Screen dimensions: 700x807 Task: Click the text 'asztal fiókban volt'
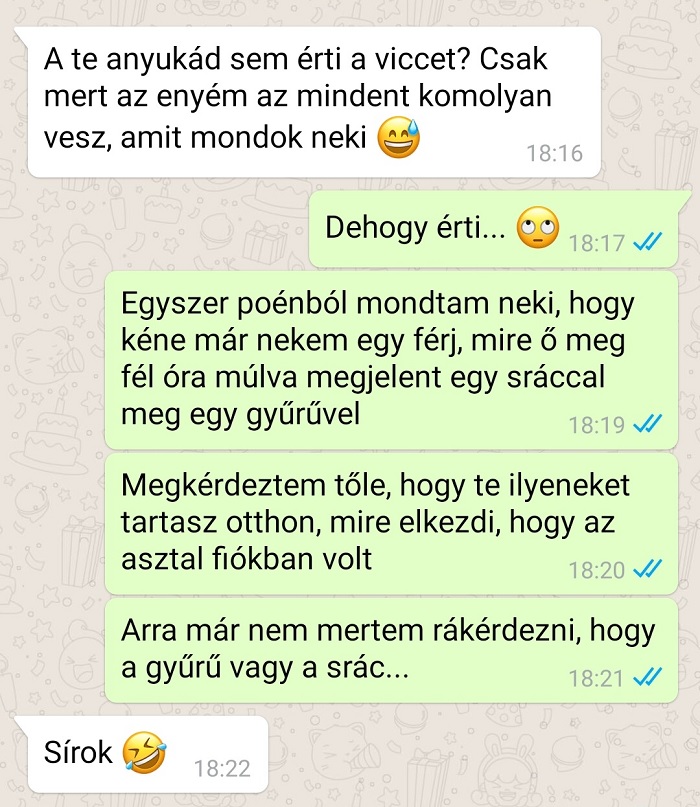coord(246,559)
